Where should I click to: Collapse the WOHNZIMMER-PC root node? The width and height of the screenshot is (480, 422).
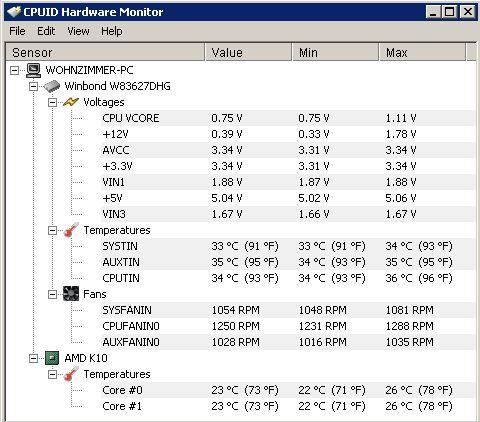[14, 70]
